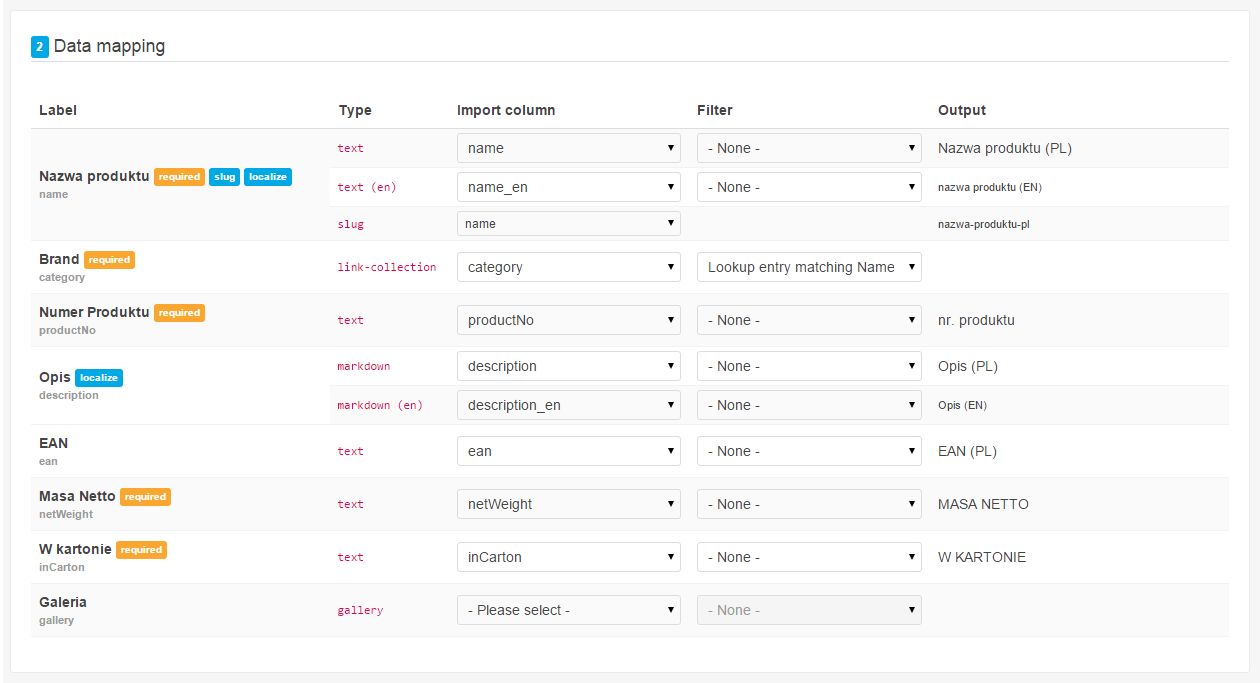Click the 'Import column' header
The width and height of the screenshot is (1260, 683).
point(506,110)
